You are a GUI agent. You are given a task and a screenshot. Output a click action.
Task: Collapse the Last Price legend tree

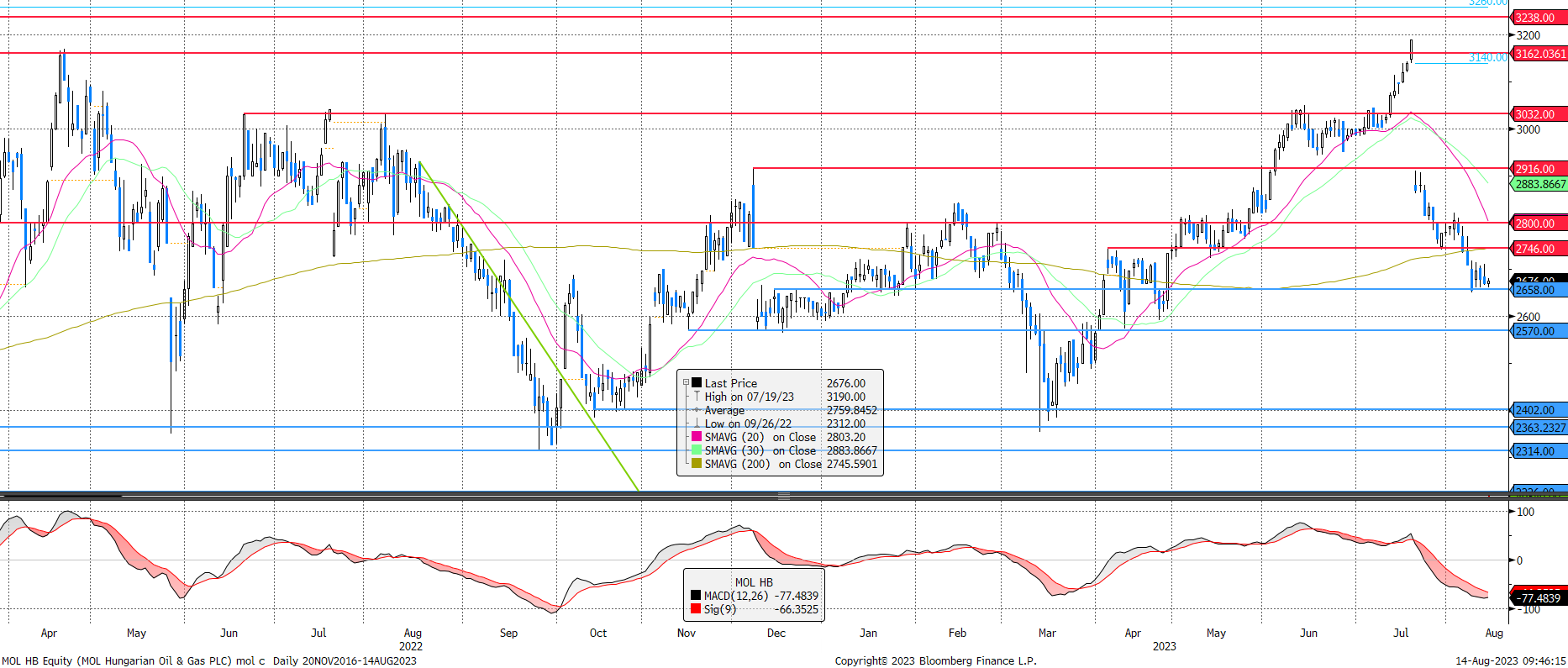(686, 383)
